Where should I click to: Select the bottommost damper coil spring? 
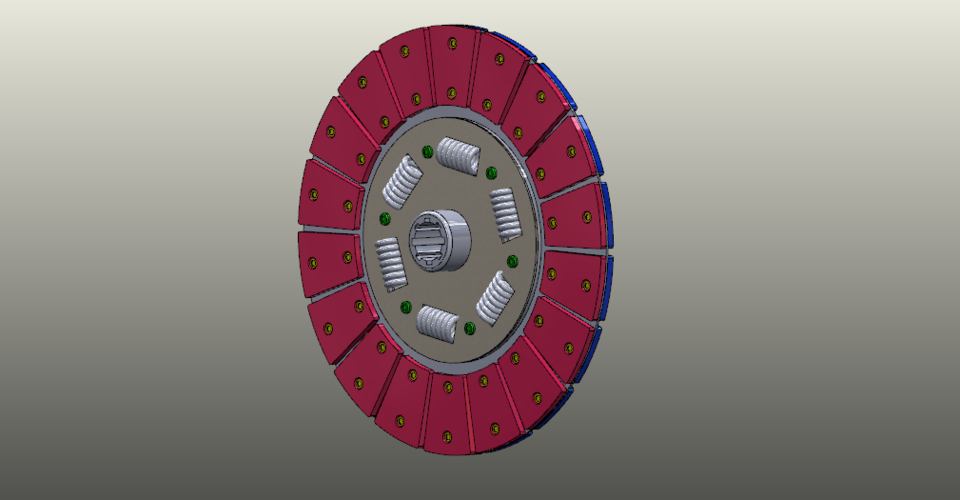[x=437, y=323]
